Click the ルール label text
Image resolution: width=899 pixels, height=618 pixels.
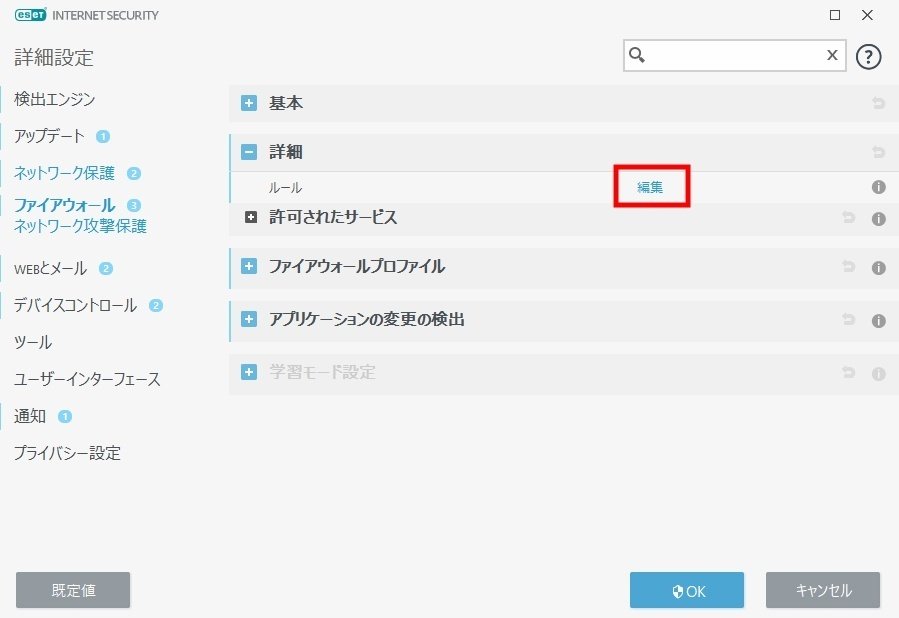(286, 187)
